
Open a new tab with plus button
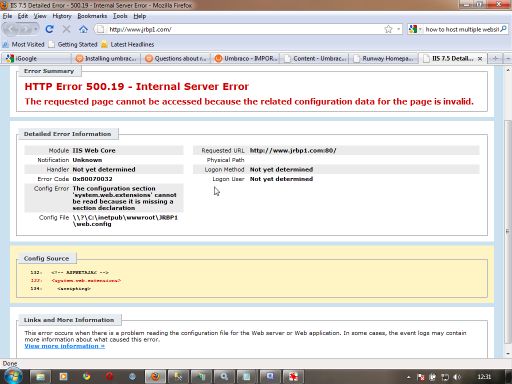(x=496, y=58)
